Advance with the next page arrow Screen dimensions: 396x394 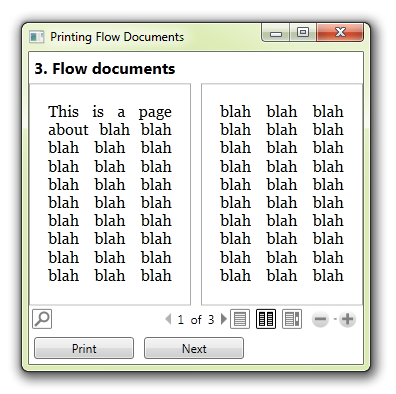224,319
